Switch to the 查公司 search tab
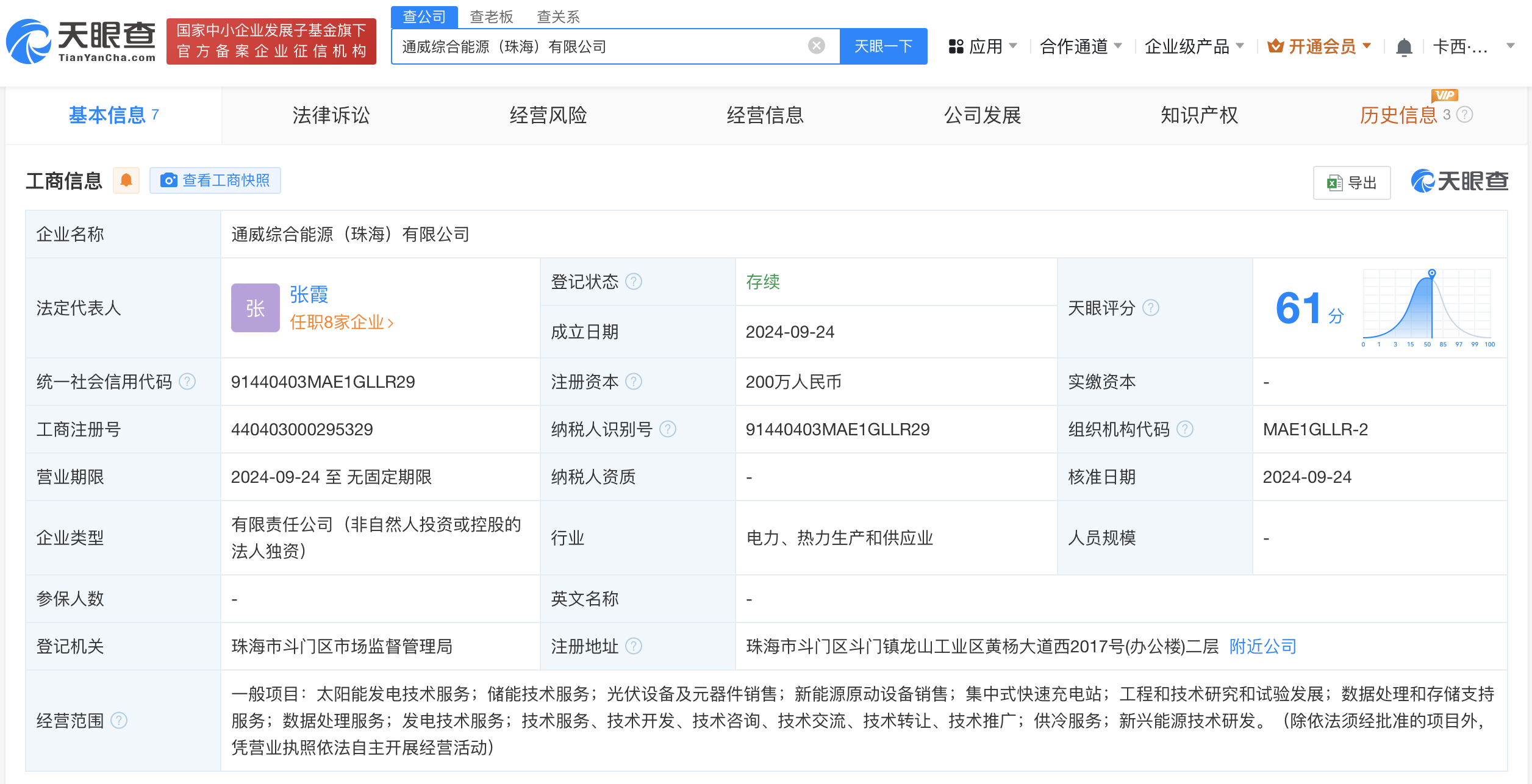 pos(424,16)
